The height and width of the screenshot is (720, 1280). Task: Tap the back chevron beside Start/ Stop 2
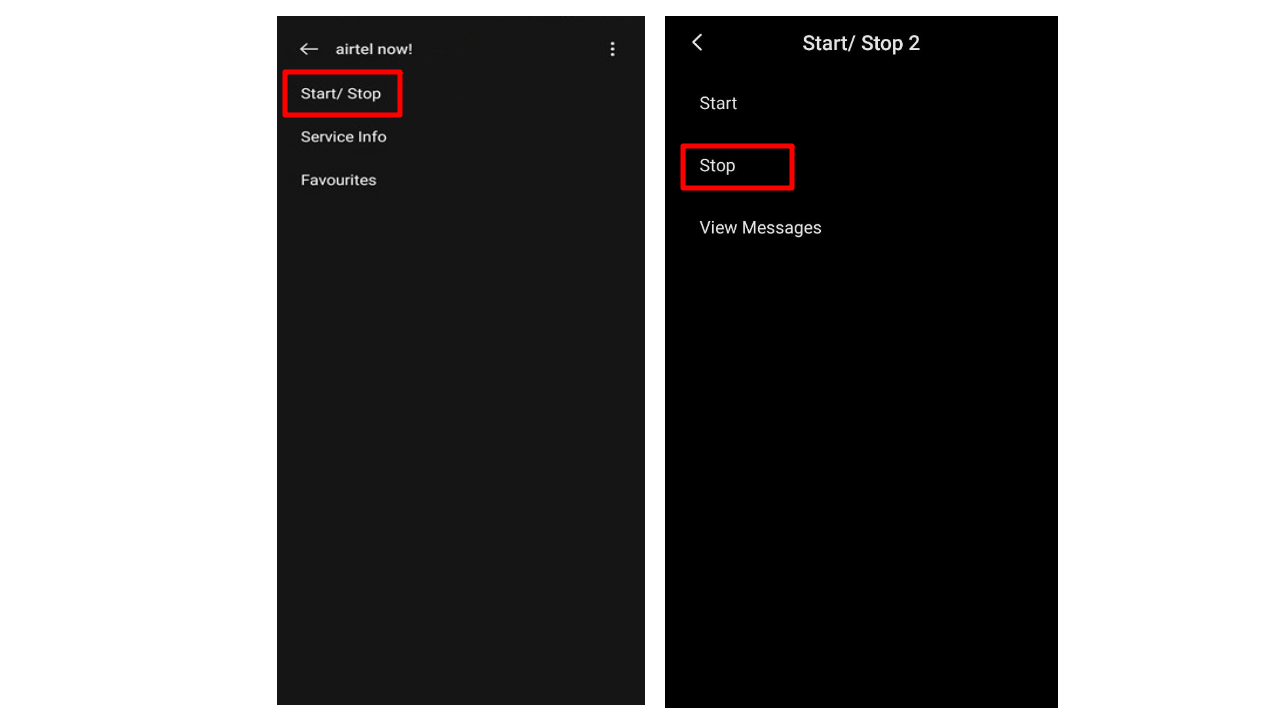[x=697, y=42]
